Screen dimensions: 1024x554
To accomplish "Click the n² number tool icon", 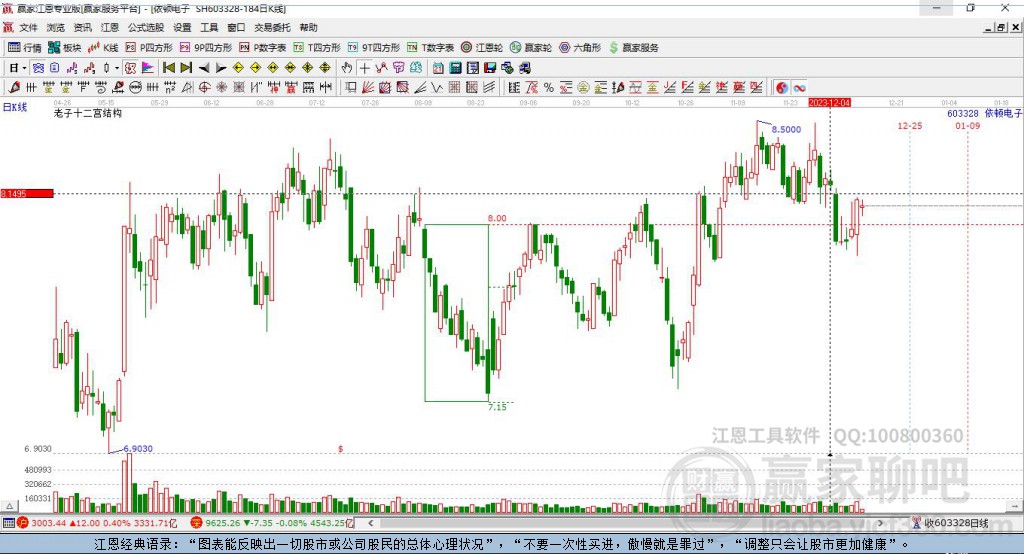I will tap(170, 87).
